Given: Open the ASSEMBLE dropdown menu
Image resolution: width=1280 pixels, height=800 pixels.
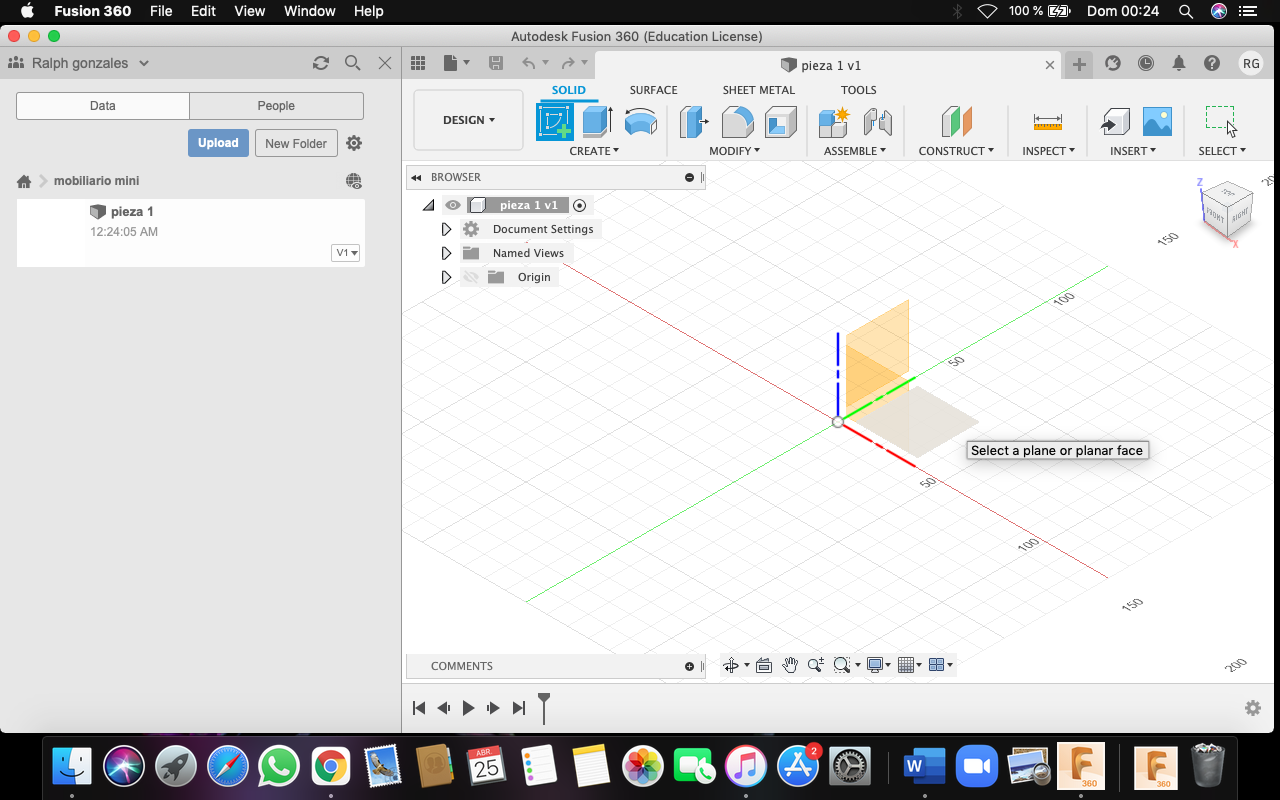Looking at the screenshot, I should pyautogui.click(x=855, y=151).
